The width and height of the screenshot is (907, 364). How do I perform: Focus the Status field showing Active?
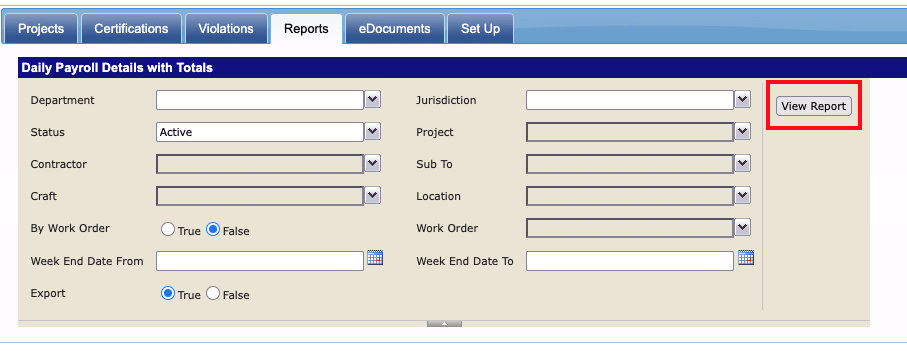pos(260,132)
